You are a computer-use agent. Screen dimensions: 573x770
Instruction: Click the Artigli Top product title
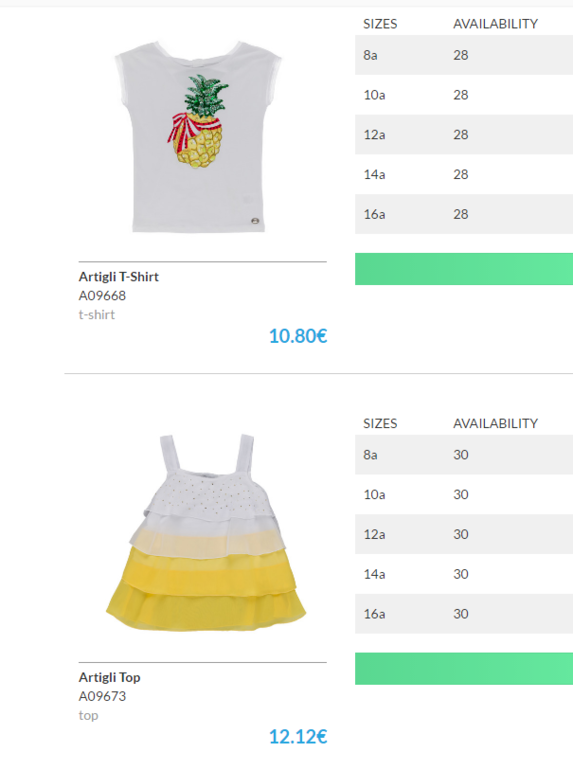(x=109, y=677)
